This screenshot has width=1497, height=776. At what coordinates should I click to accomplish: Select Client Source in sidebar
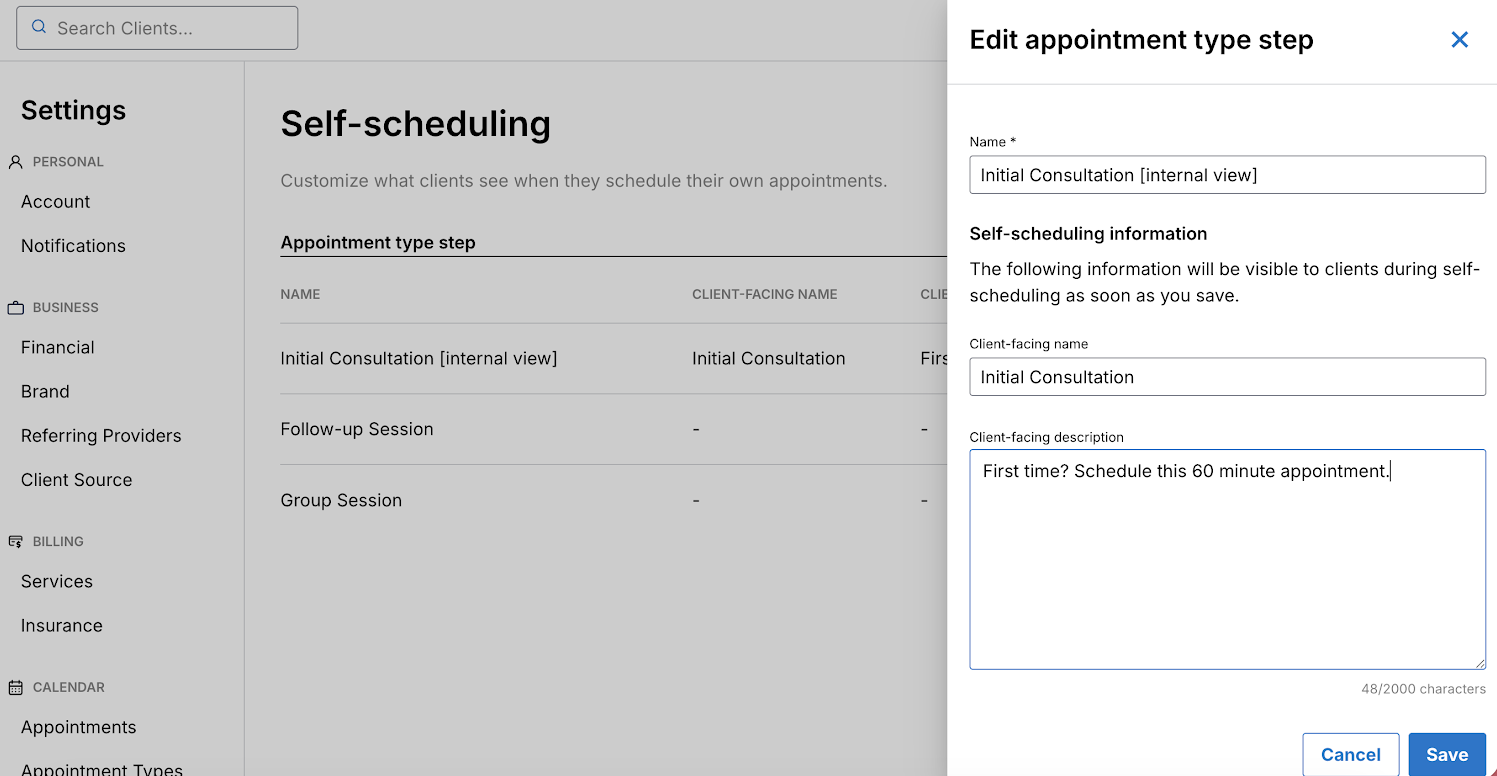point(77,480)
